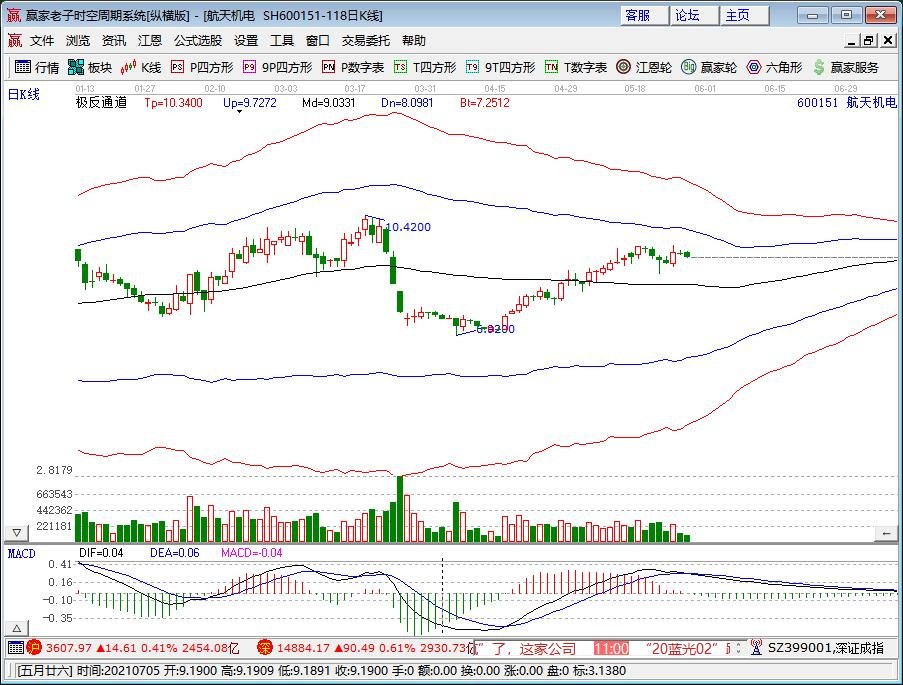Screen dimensions: 903x685
Task: Click the 客服 customer service button
Action: pos(644,16)
